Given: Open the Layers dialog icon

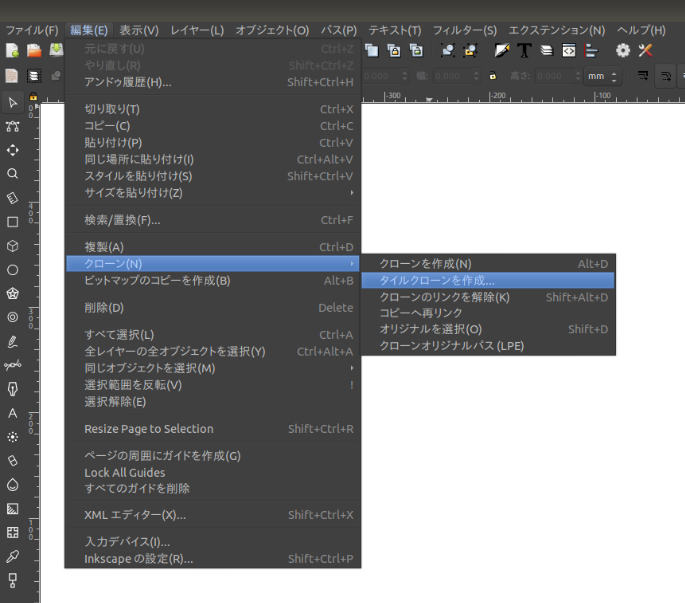Looking at the screenshot, I should [x=547, y=50].
